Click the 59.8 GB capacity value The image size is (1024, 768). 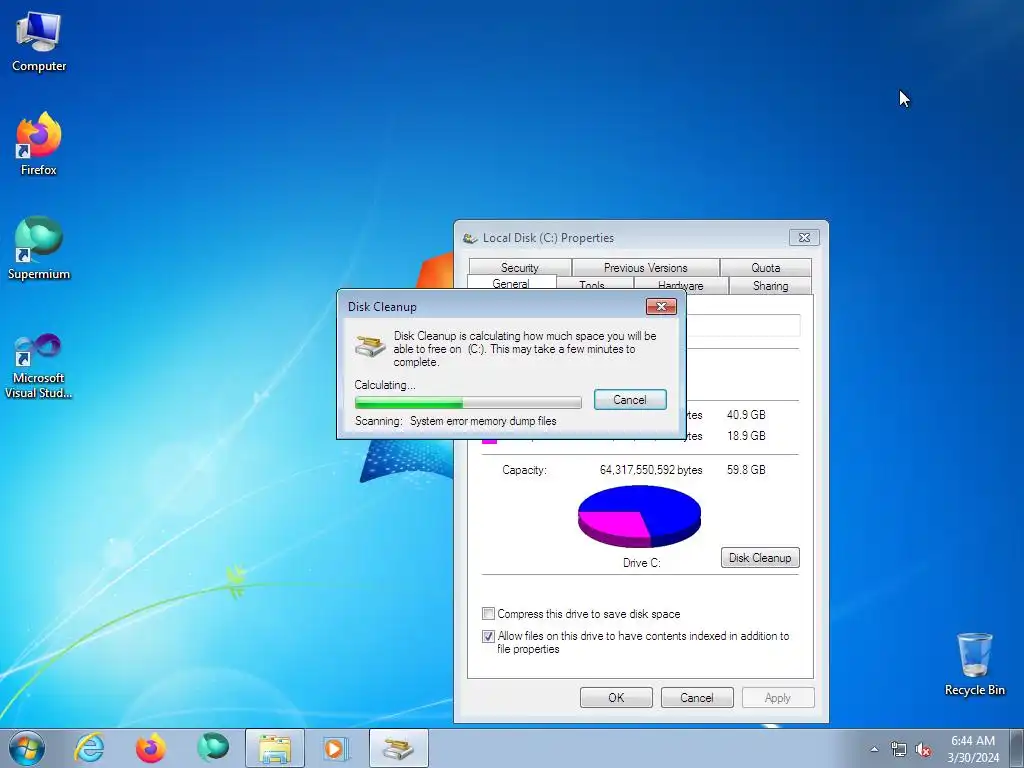746,470
